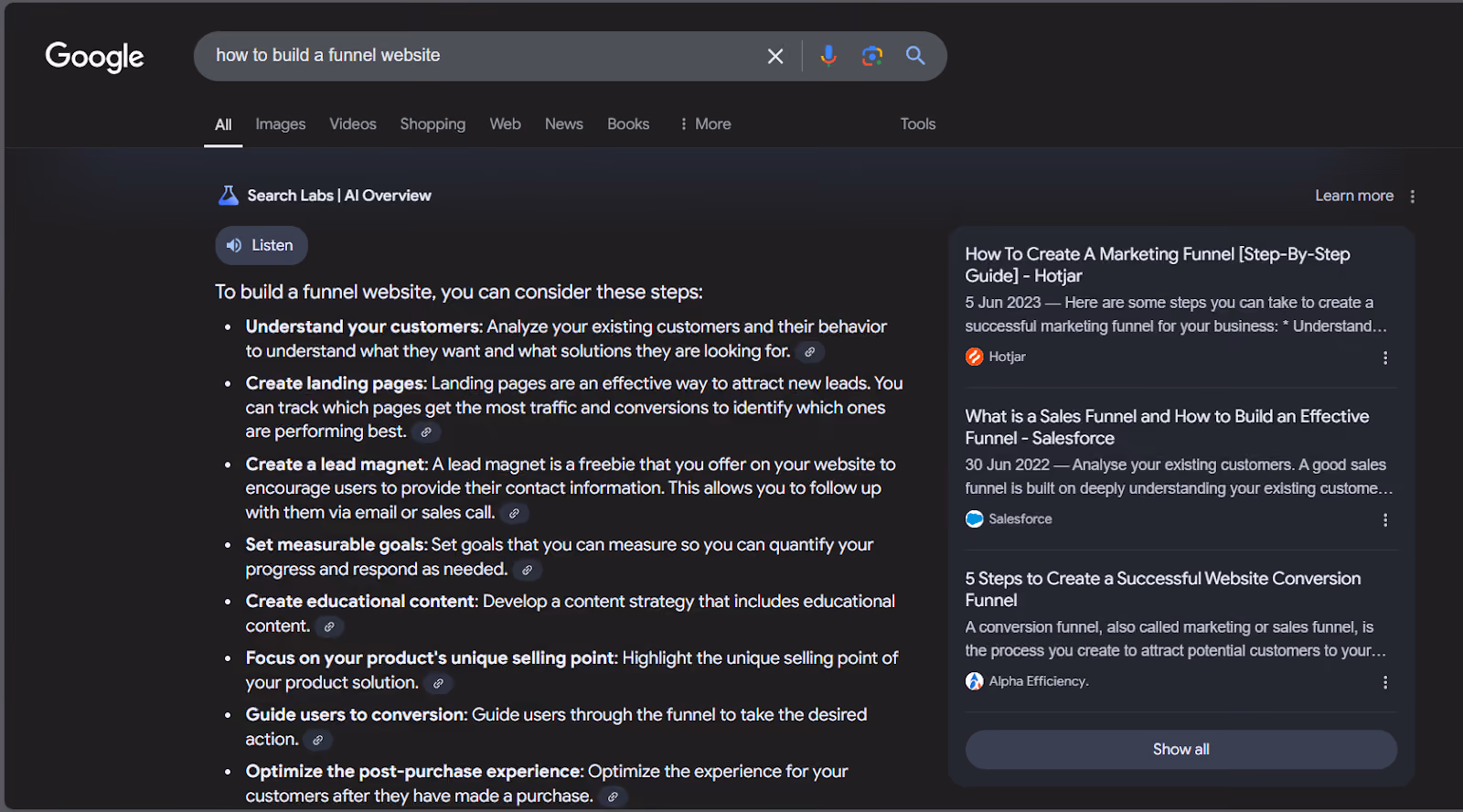Screen dimensions: 1463x812
Task: Open the Tools options
Action: click(918, 123)
